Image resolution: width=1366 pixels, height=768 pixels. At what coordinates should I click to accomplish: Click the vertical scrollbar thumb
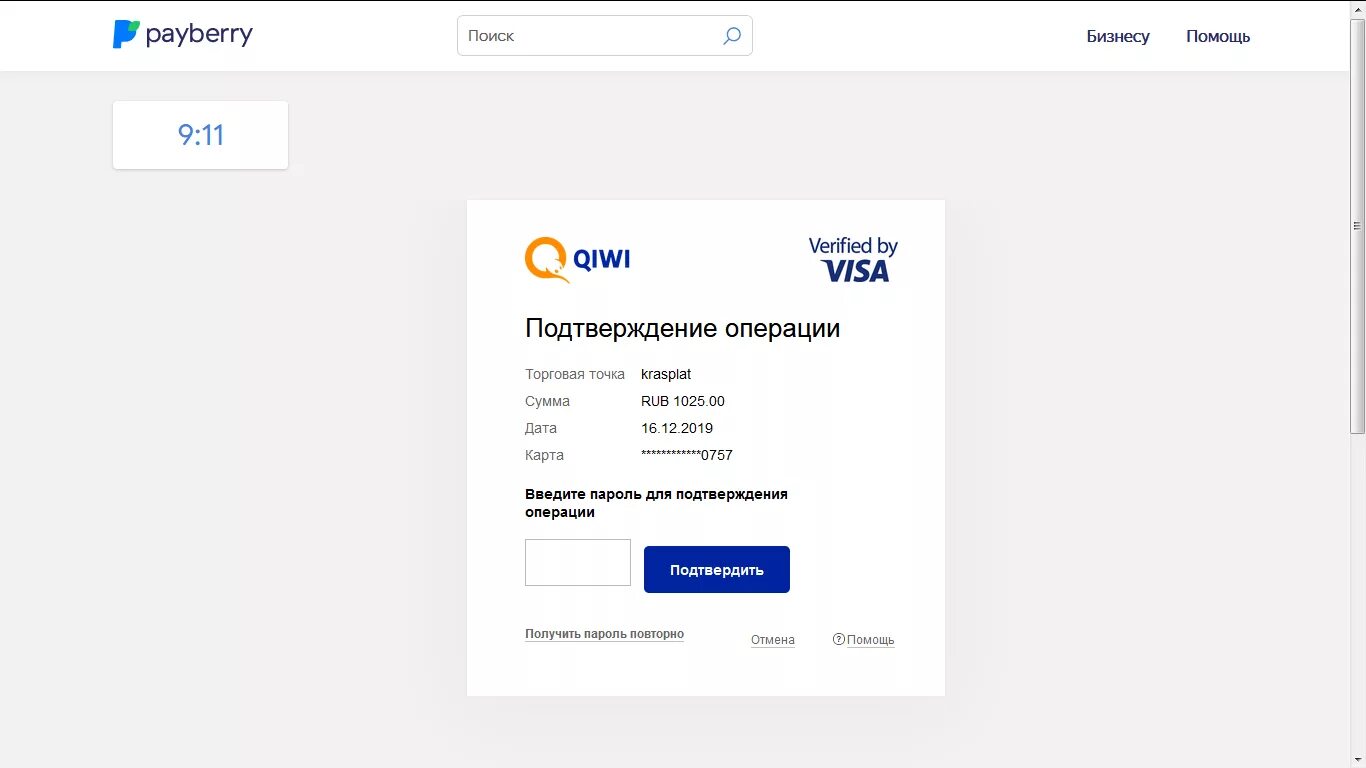(x=1357, y=225)
